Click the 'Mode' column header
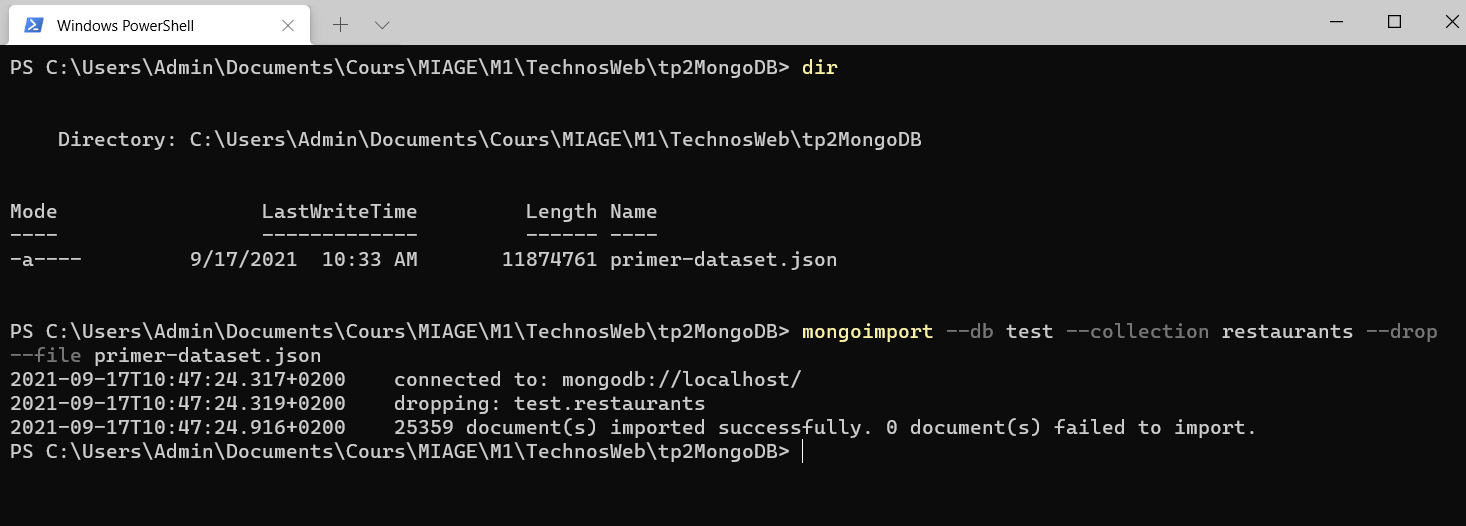Image resolution: width=1466 pixels, height=526 pixels. [x=34, y=211]
